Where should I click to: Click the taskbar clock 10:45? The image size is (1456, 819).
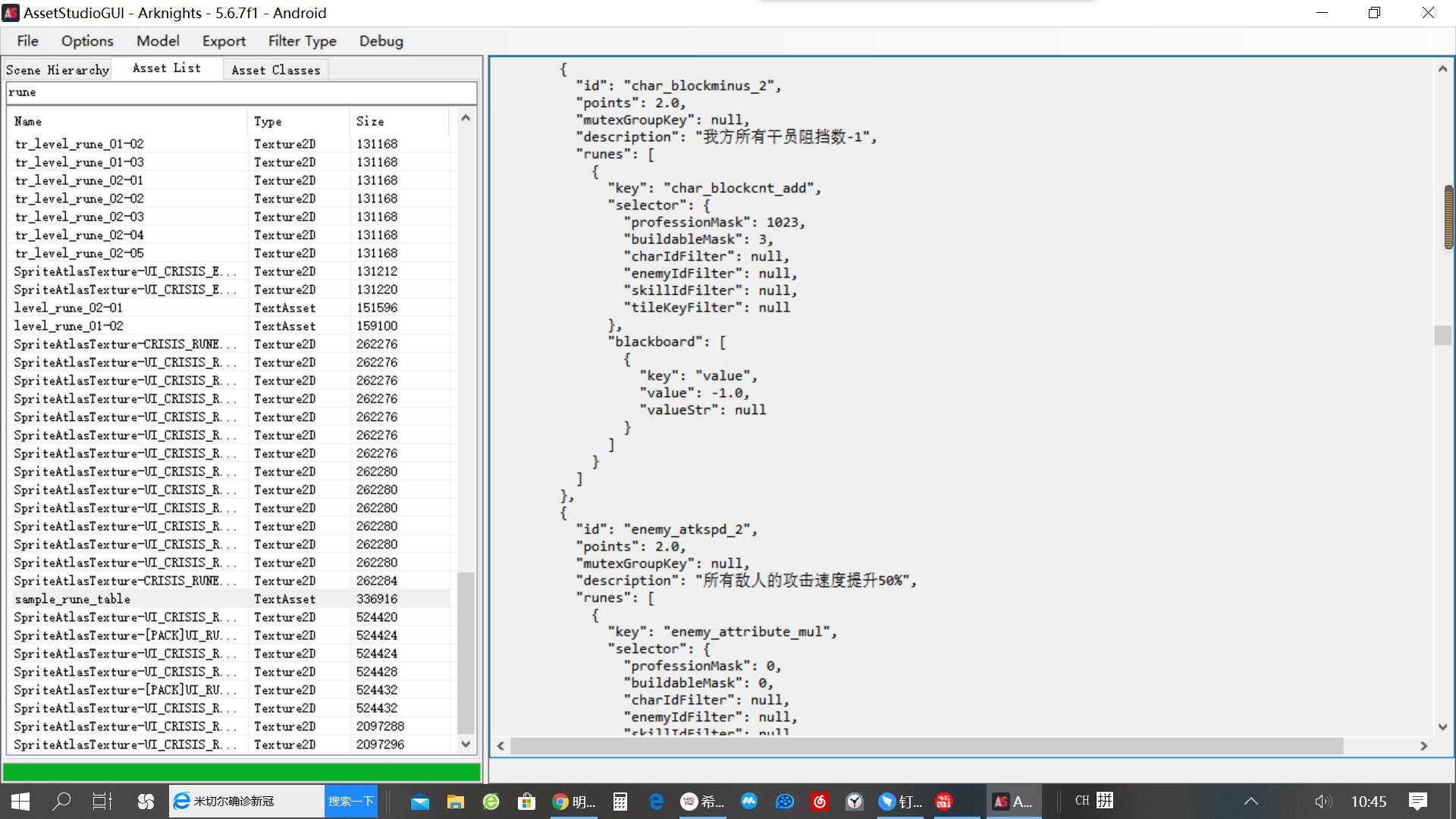[1368, 802]
